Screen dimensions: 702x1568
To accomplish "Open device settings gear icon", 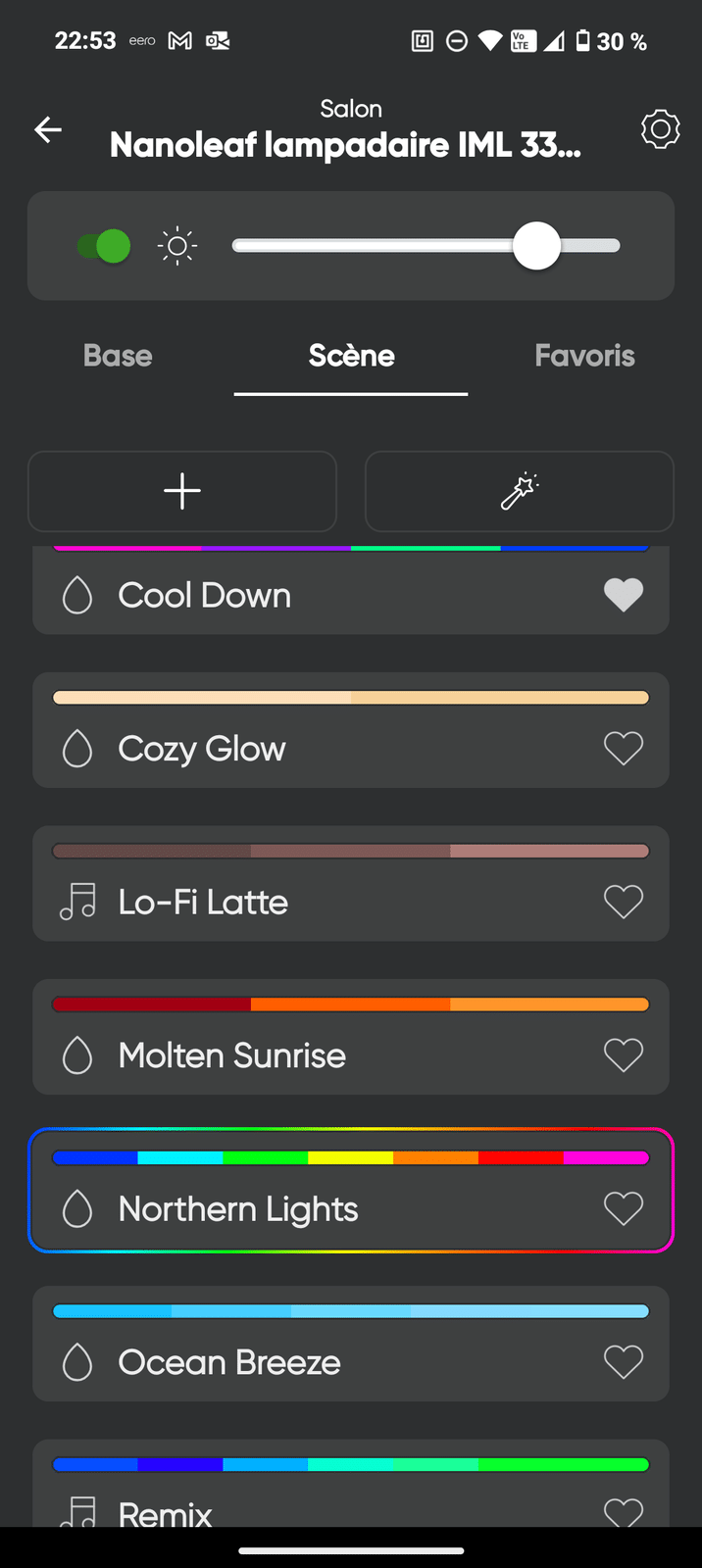I will [x=660, y=129].
